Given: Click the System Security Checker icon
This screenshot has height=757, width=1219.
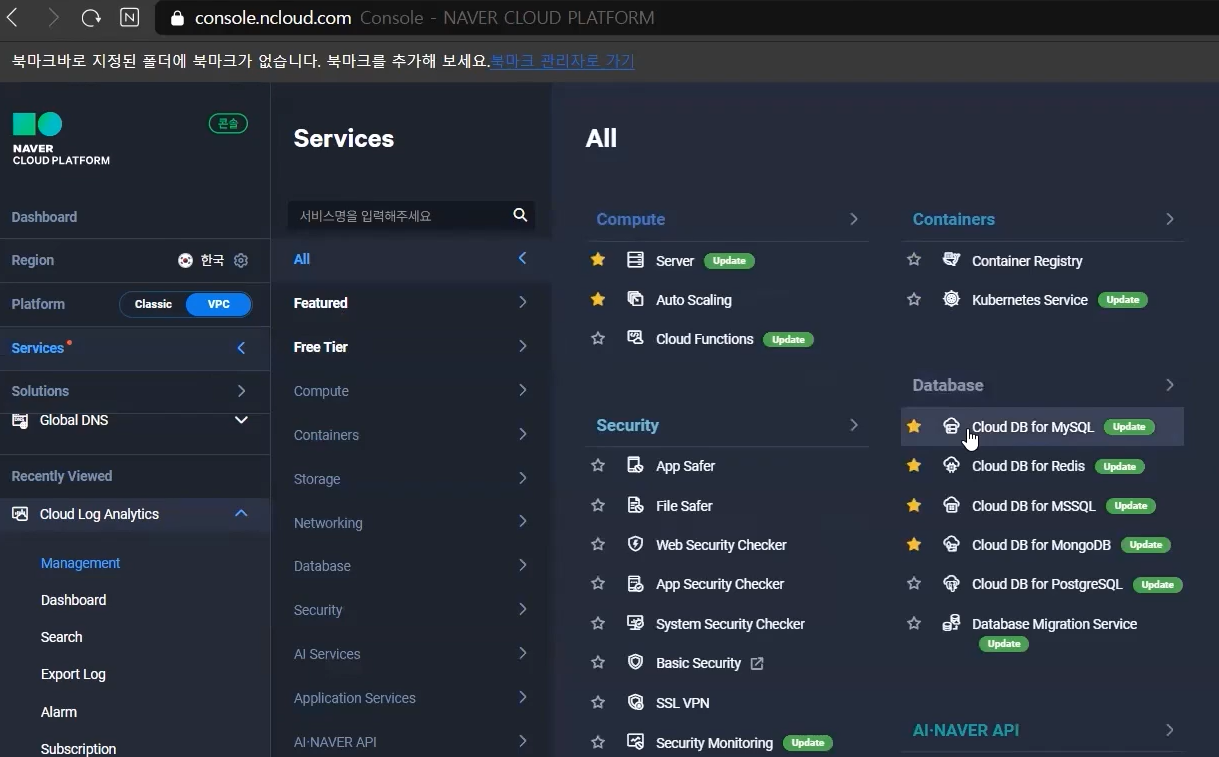Looking at the screenshot, I should (635, 623).
